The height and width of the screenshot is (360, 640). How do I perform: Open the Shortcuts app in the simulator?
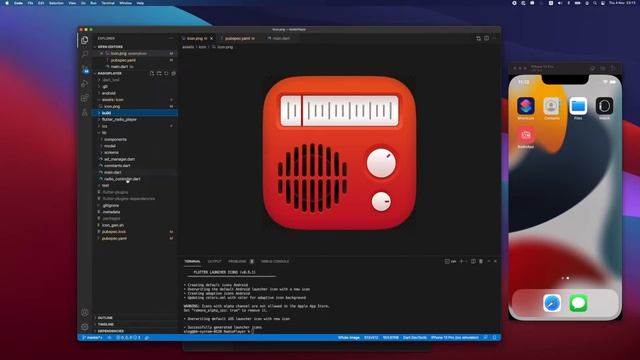click(x=526, y=106)
